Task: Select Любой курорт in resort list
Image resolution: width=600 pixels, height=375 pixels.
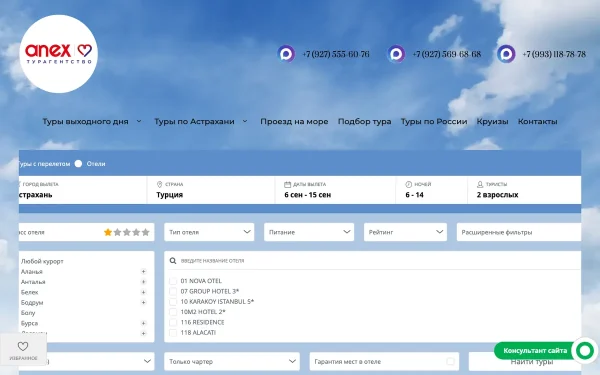Action: click(x=42, y=261)
